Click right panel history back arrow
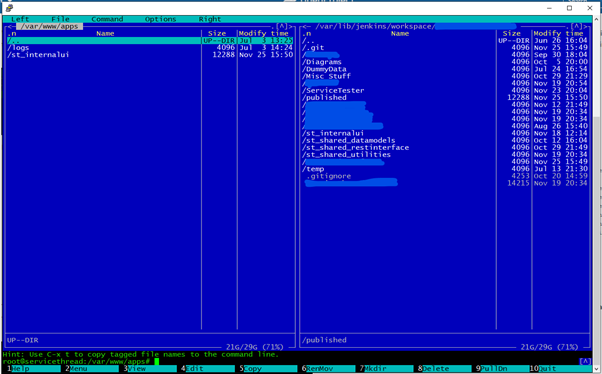Viewport: 602px width, 374px height. coord(304,26)
